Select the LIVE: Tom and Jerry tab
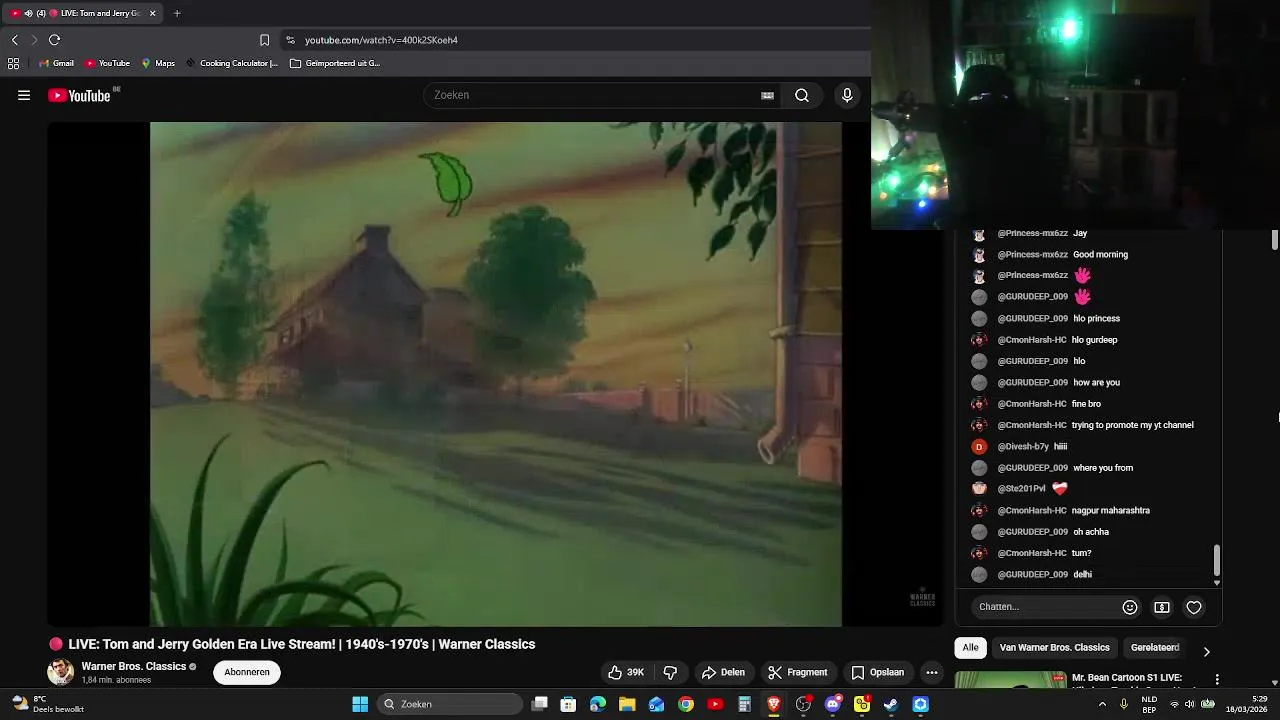 [84, 13]
